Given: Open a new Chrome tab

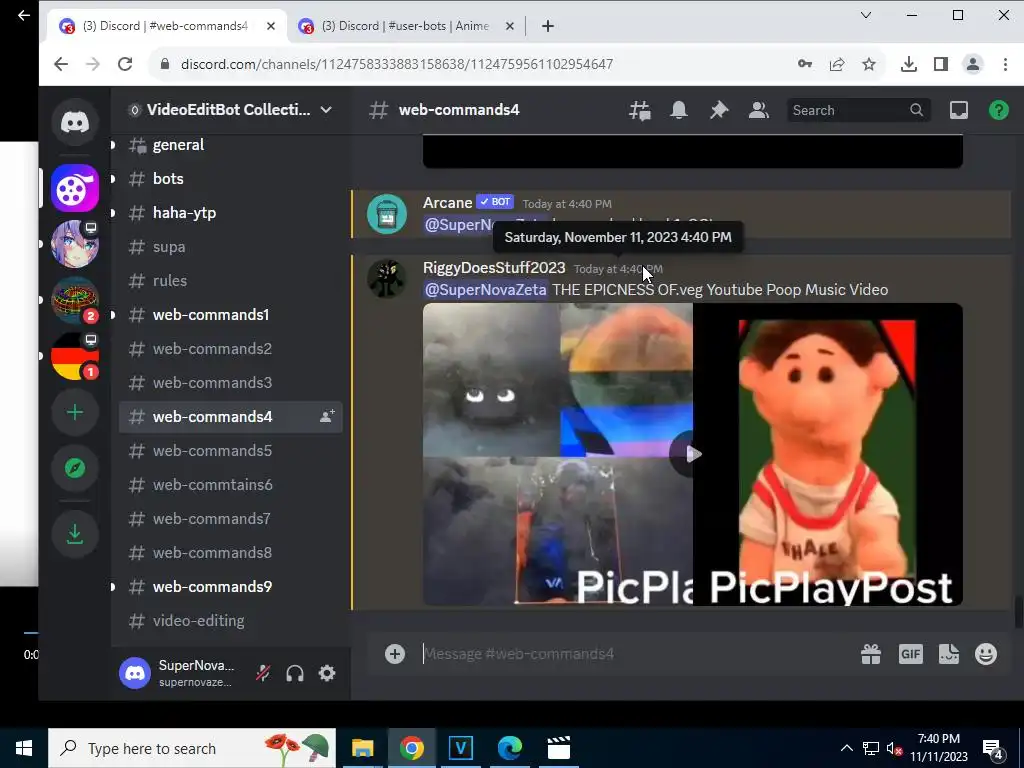Looking at the screenshot, I should (x=548, y=26).
